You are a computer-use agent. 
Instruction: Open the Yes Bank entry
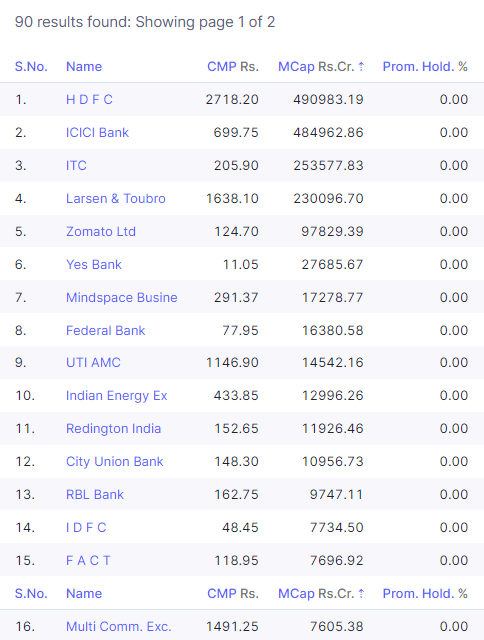click(x=94, y=264)
